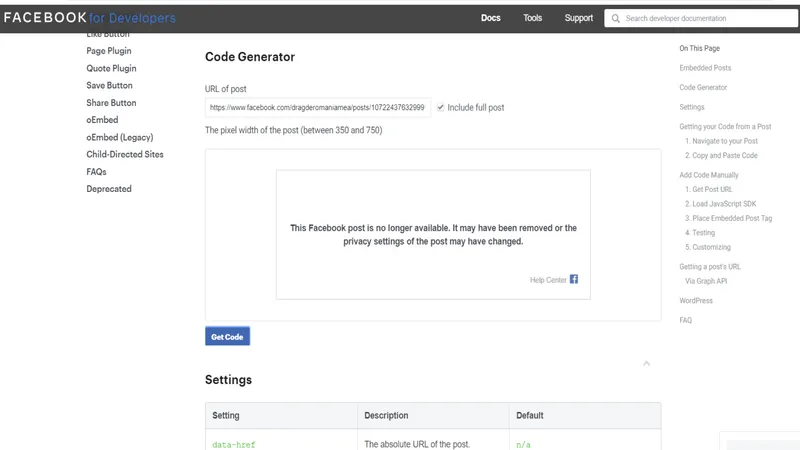Toggle the Include full post checkbox
Screen dimensions: 800x450
tap(440, 107)
